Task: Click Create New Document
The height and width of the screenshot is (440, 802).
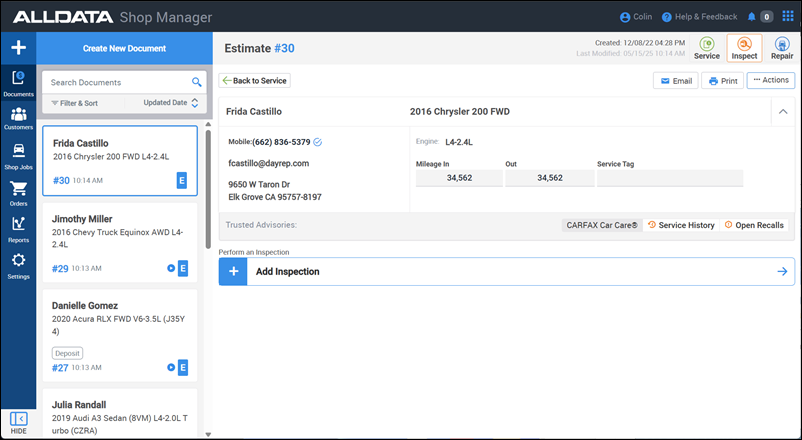Action: tap(124, 48)
